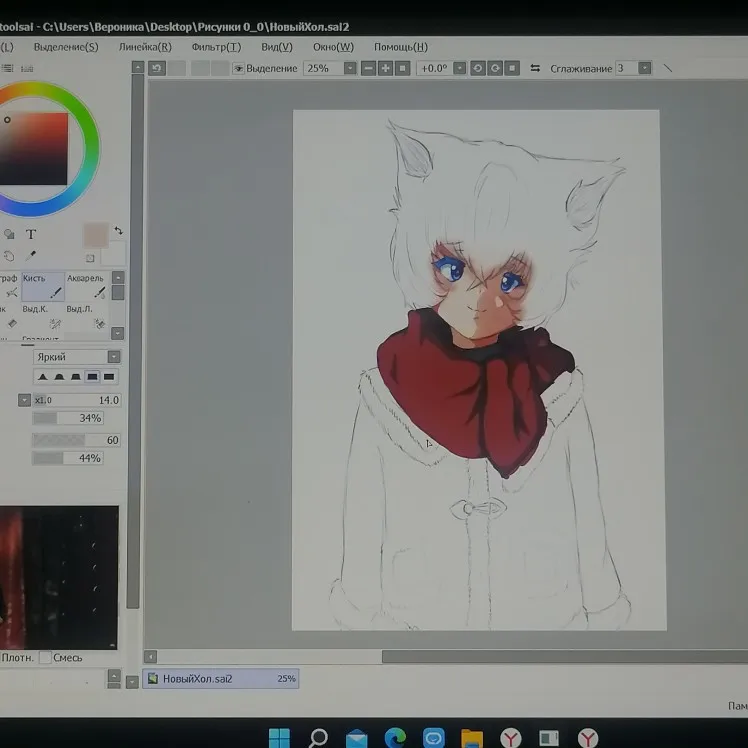
Task: Select the Text tool (T icon)
Action: tap(31, 234)
